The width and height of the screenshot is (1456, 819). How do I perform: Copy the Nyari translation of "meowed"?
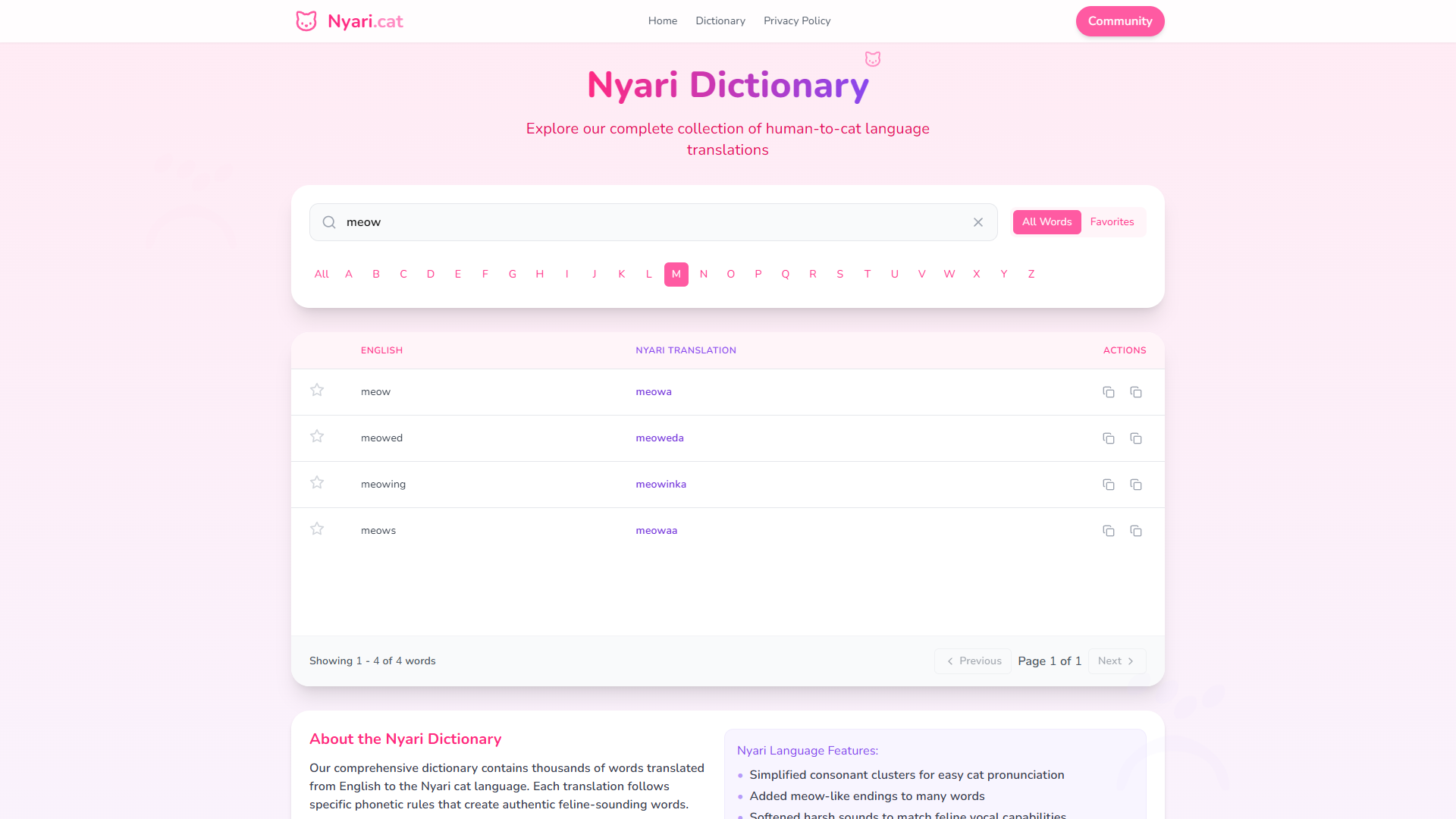[1136, 438]
